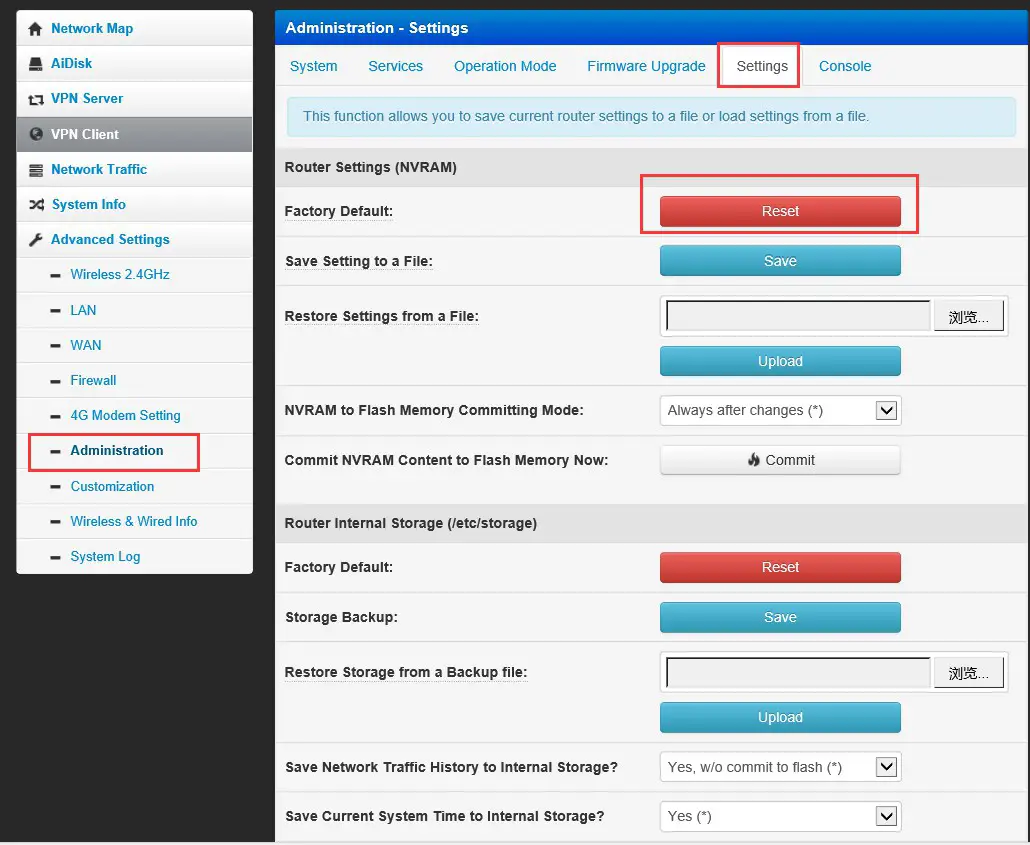Viewport: 1030px width, 845px height.
Task: Reset internal storage to factory default
Action: pos(780,568)
